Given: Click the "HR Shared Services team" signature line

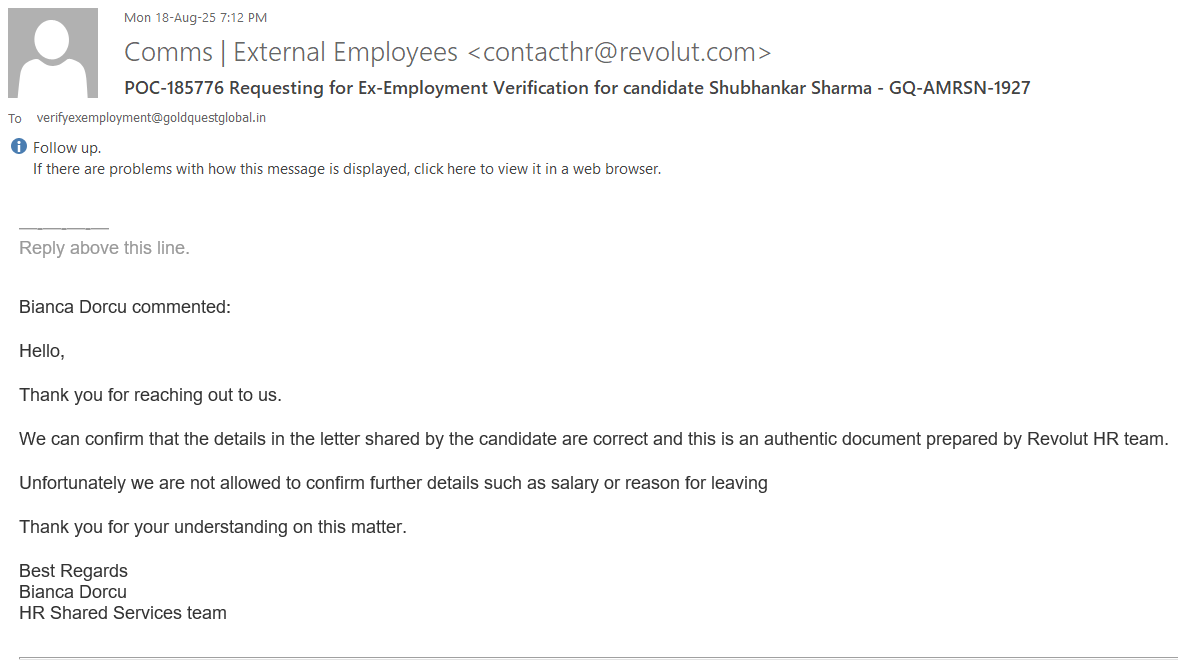Looking at the screenshot, I should point(123,613).
